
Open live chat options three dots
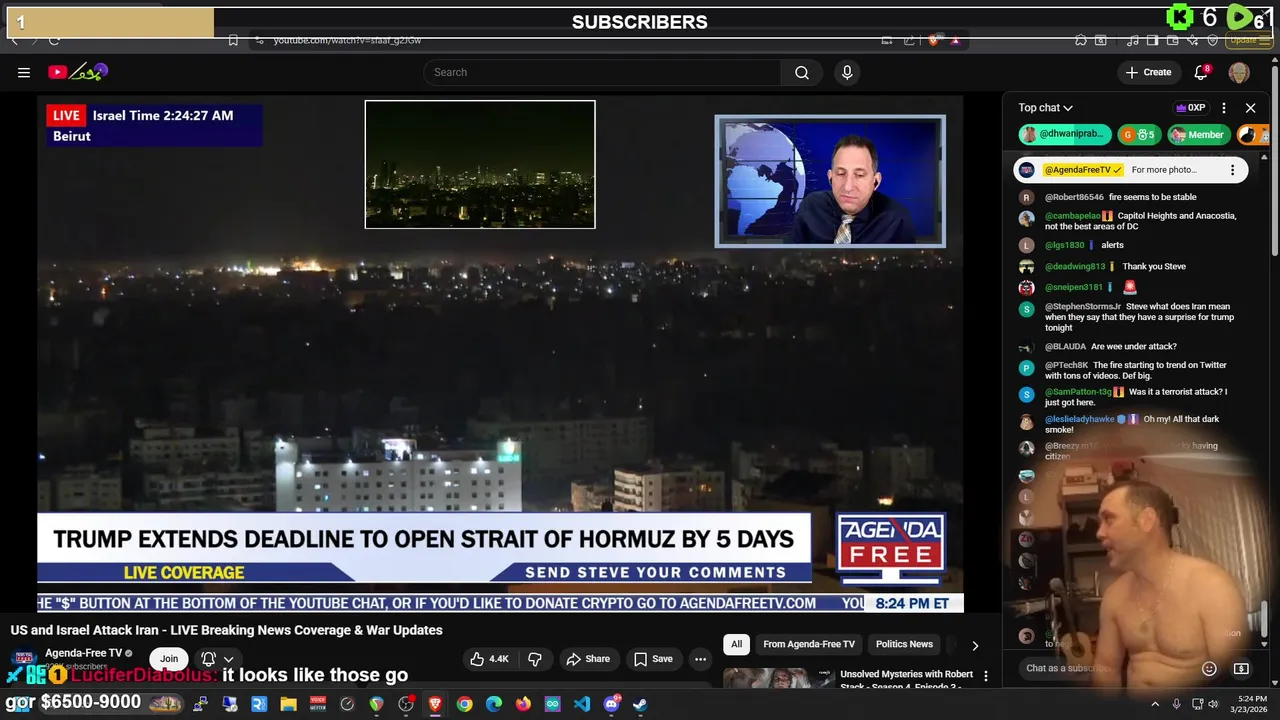point(1223,108)
